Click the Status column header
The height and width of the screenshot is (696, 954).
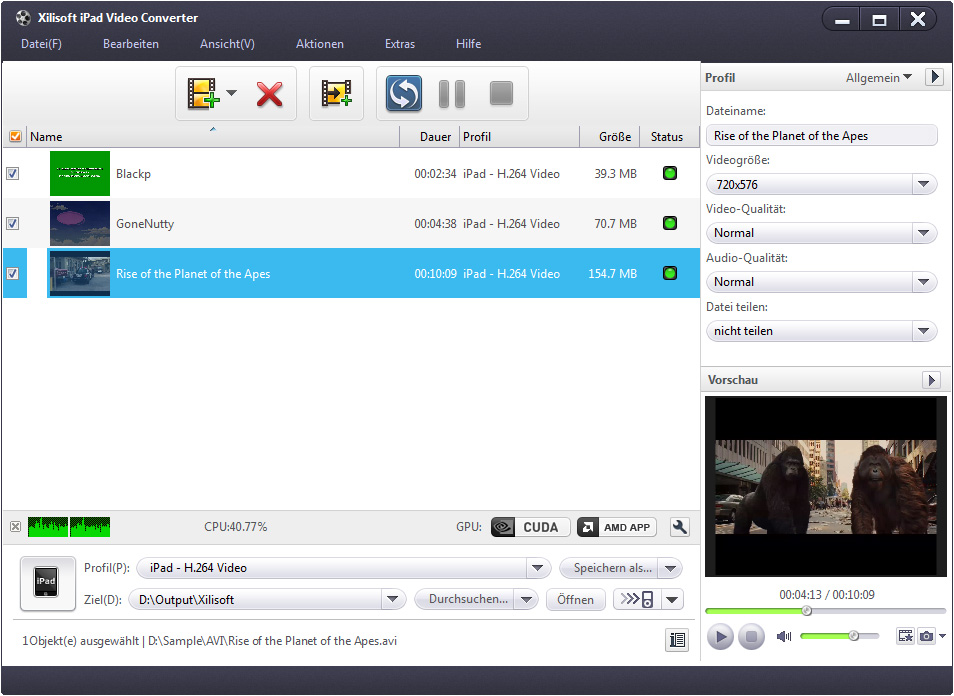coord(667,137)
